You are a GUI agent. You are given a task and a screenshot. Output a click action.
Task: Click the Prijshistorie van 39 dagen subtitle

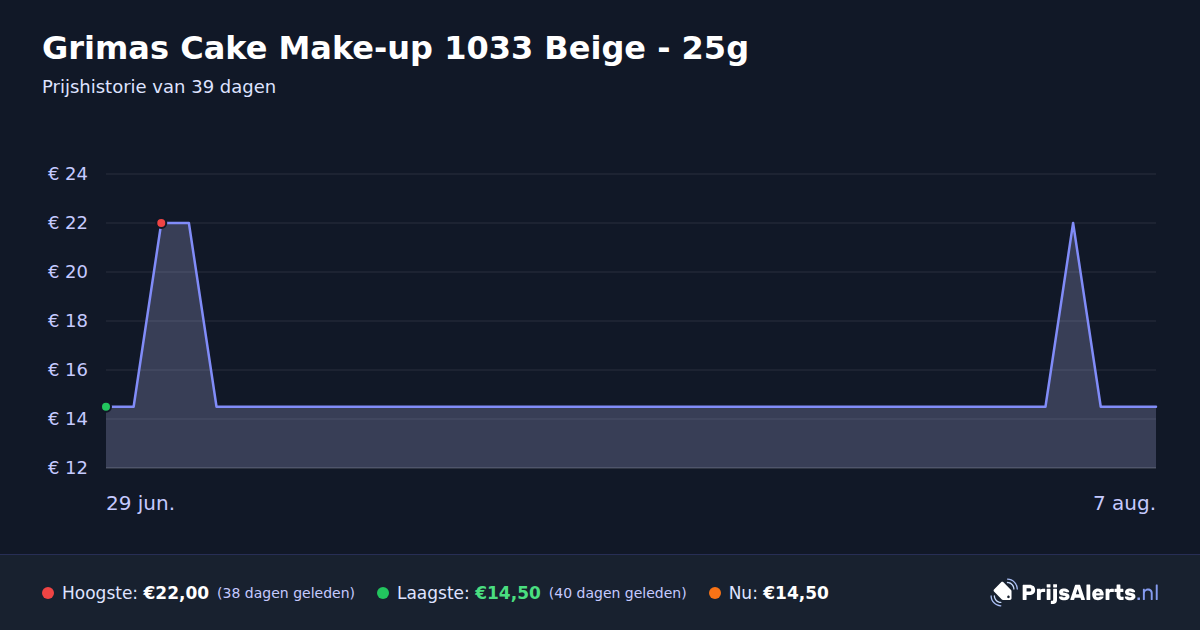tap(159, 87)
